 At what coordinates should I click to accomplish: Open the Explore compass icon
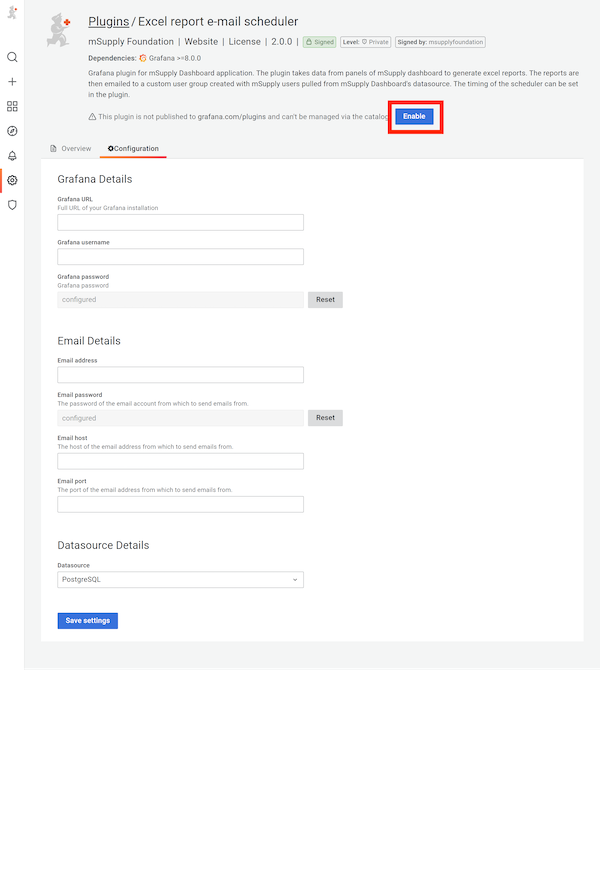pyautogui.click(x=12, y=131)
